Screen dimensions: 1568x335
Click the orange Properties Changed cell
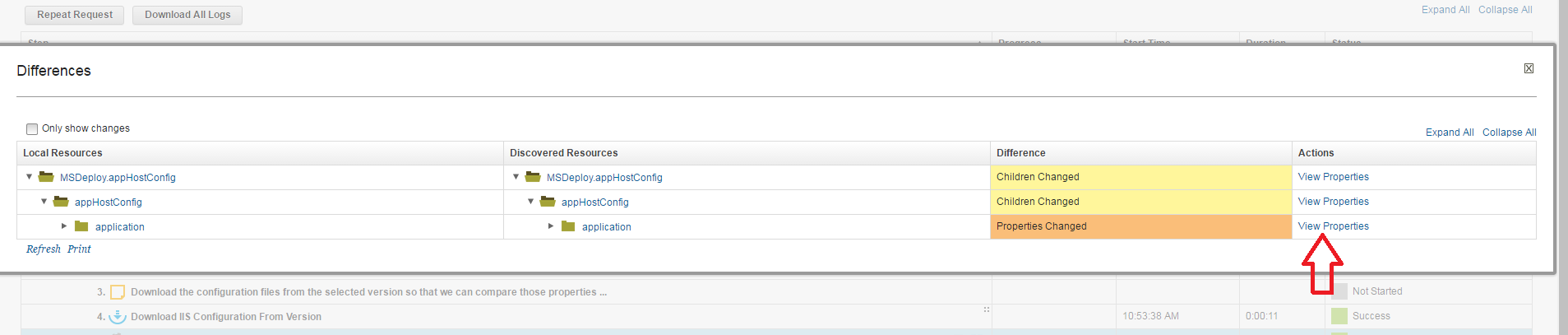(x=1140, y=226)
